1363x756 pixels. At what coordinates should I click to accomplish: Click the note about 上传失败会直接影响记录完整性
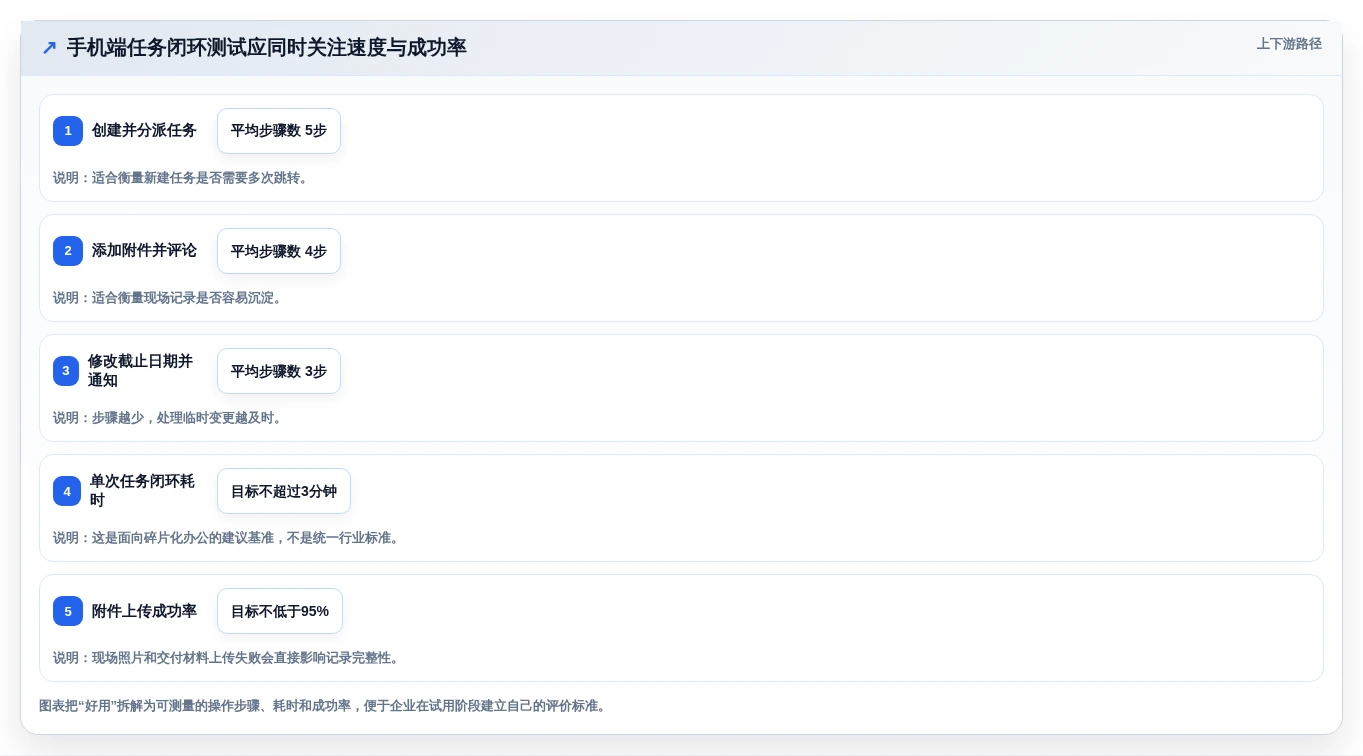[229, 658]
